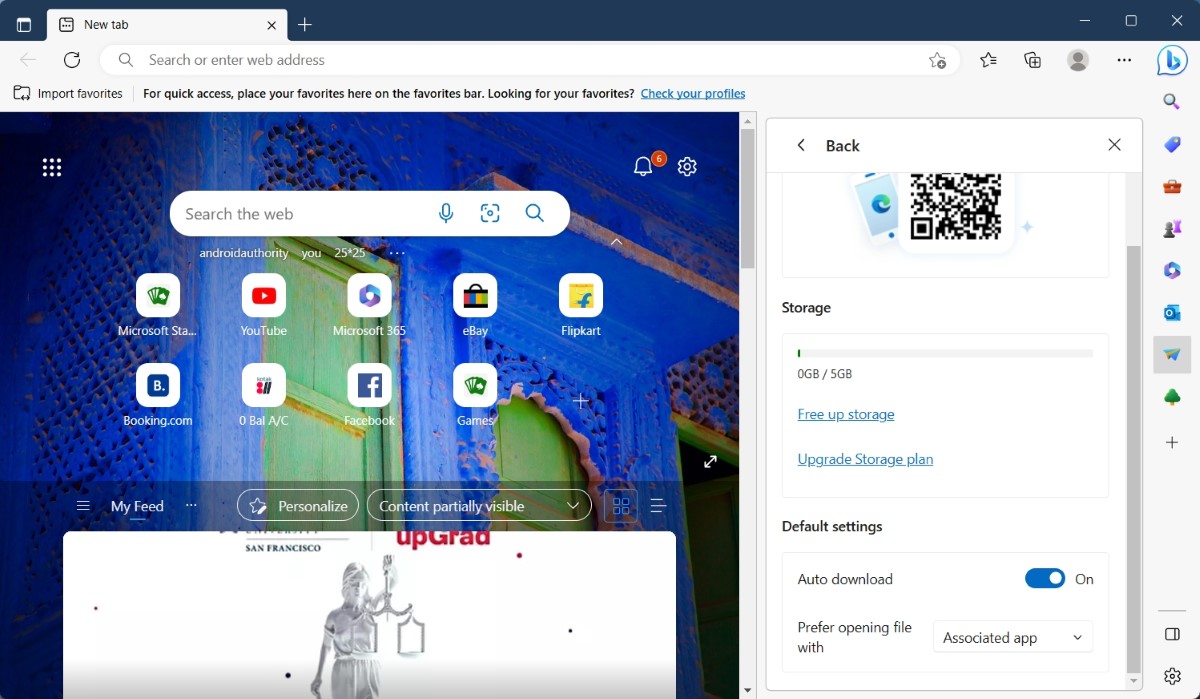Screen dimensions: 1200x699
Task: Click the address bar field
Action: tap(530, 60)
